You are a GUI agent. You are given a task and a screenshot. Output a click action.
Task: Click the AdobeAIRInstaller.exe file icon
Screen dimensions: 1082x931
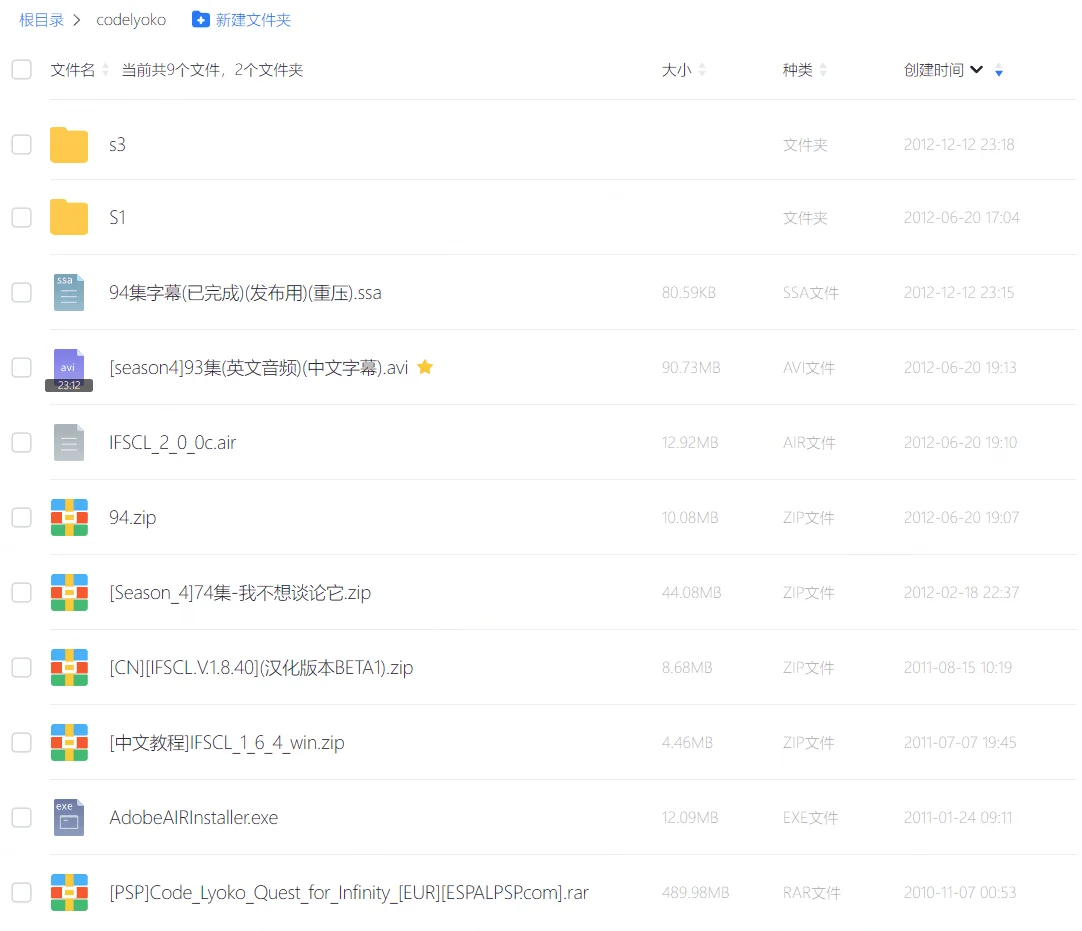pyautogui.click(x=69, y=817)
